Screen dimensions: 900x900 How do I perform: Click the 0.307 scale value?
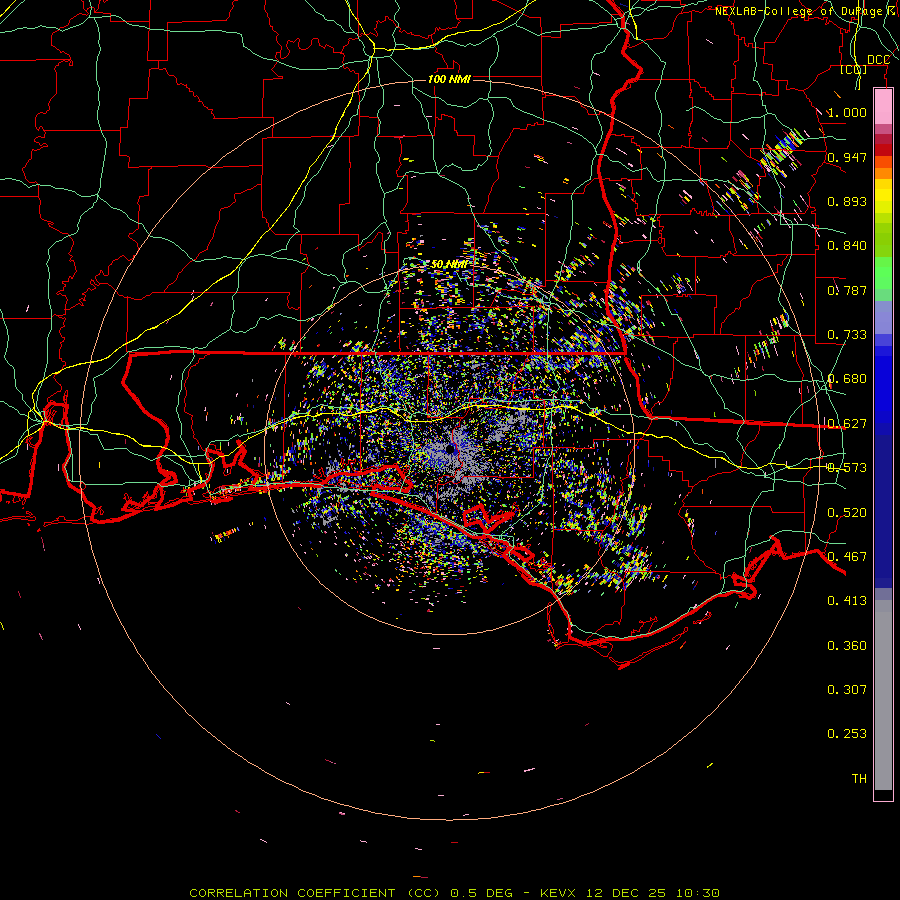847,690
